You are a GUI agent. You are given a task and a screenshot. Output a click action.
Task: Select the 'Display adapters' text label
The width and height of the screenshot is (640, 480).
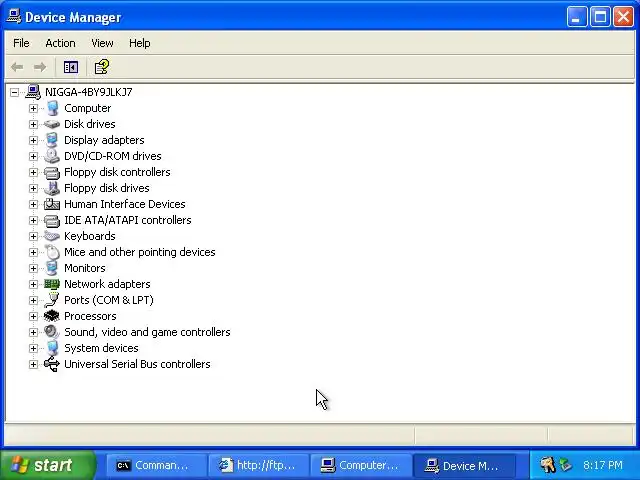104,140
